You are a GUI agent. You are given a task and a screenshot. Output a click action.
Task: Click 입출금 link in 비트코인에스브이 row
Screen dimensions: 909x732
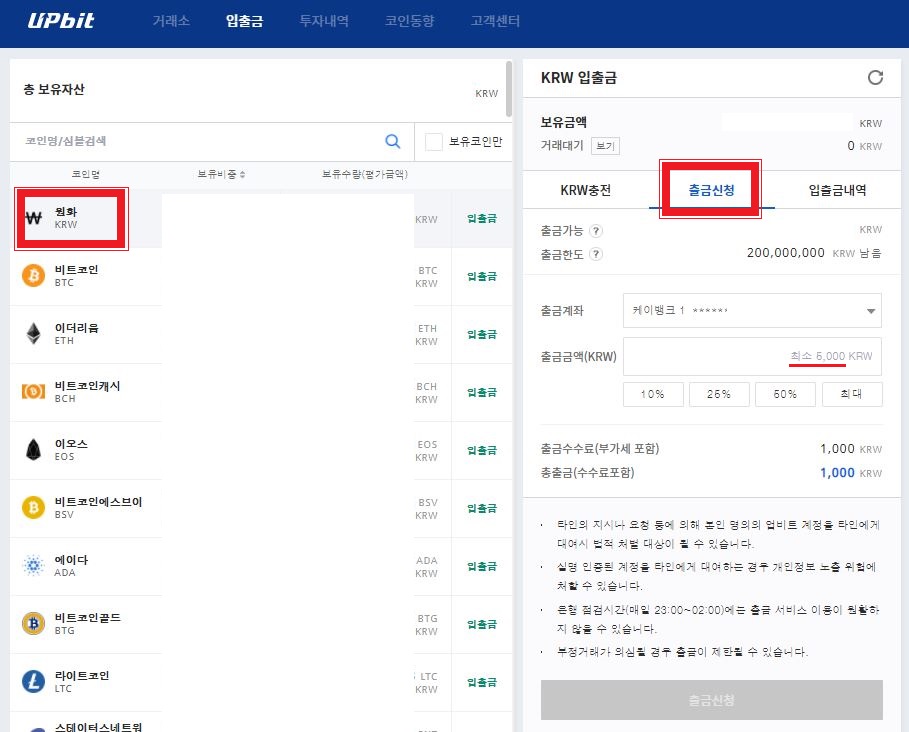(482, 508)
